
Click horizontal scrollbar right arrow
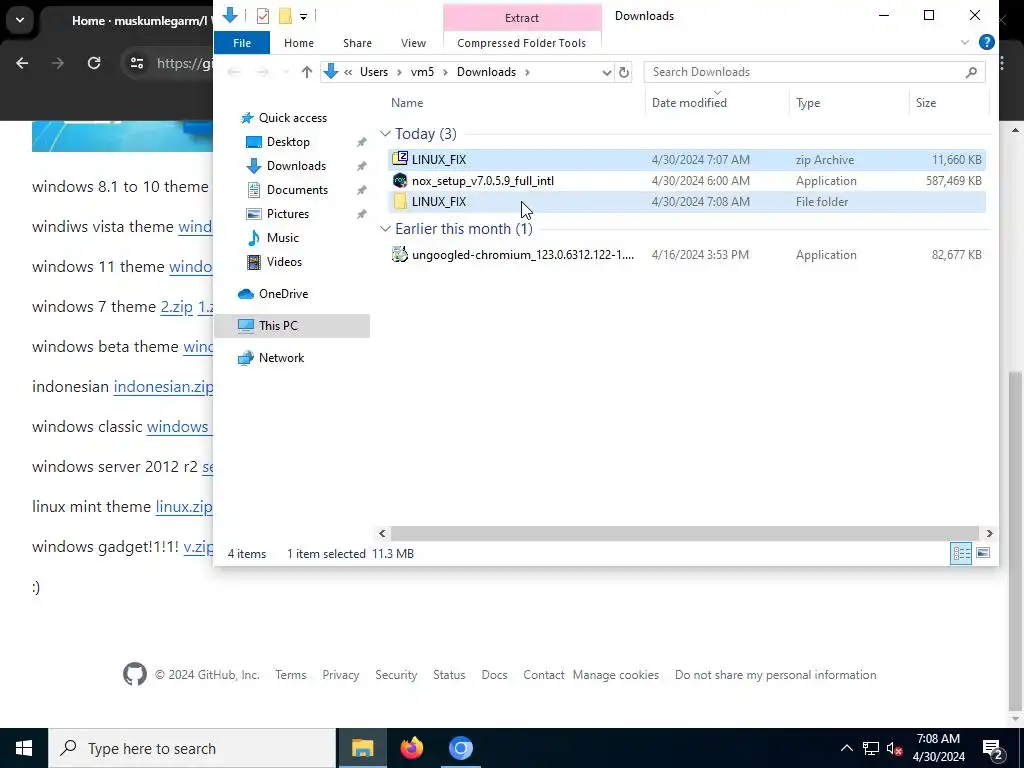[989, 534]
